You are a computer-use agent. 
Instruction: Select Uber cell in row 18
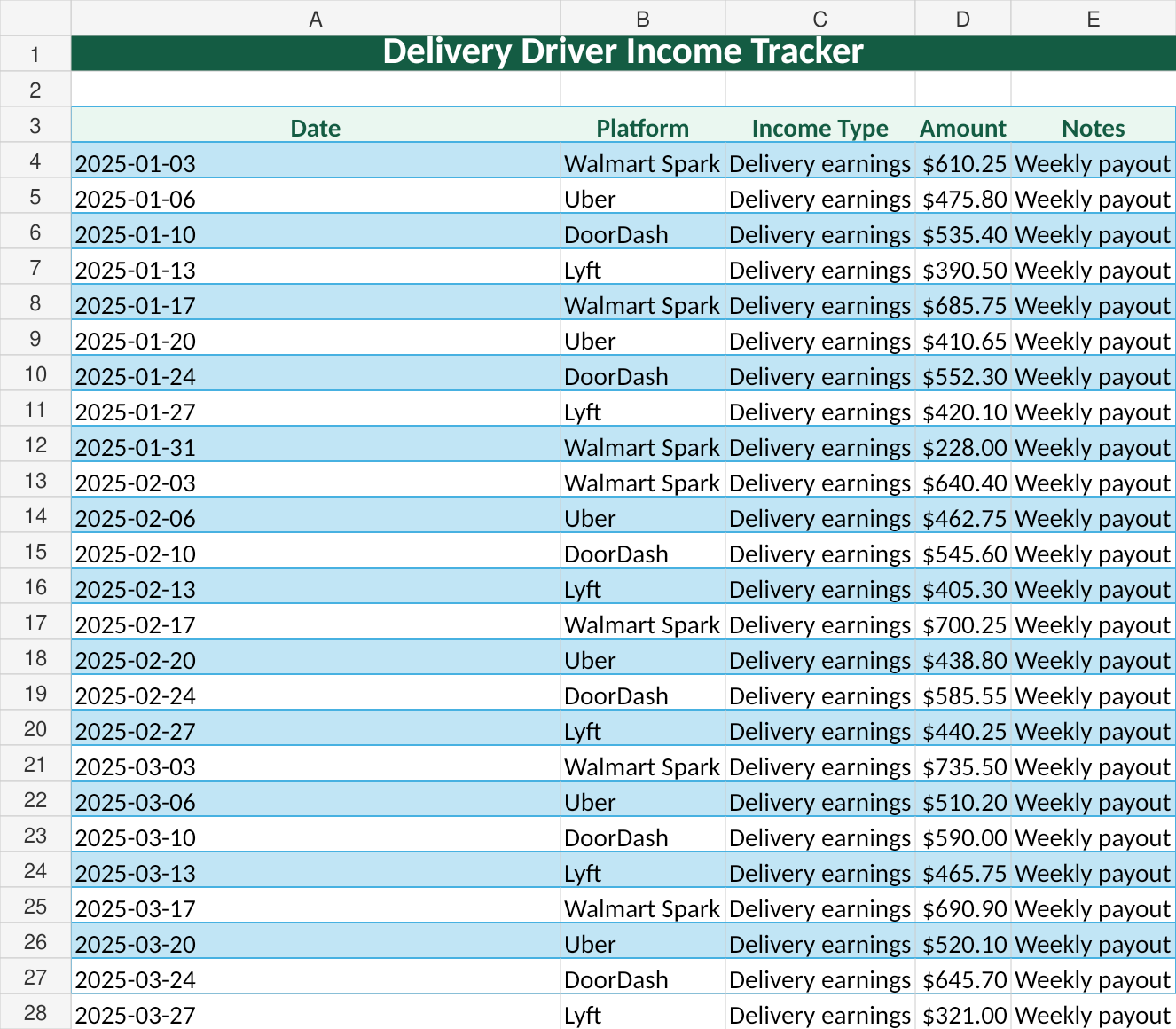[x=643, y=657]
